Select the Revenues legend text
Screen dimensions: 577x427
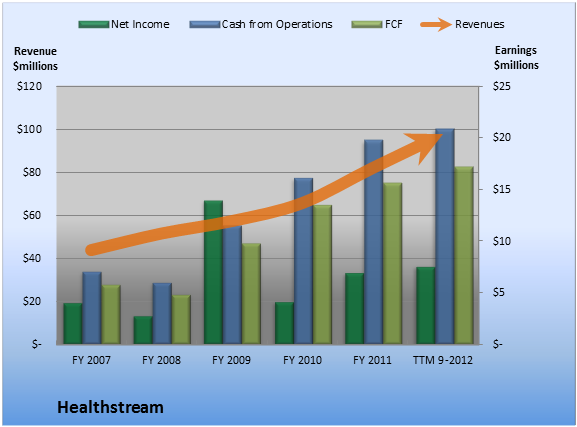[x=479, y=24]
